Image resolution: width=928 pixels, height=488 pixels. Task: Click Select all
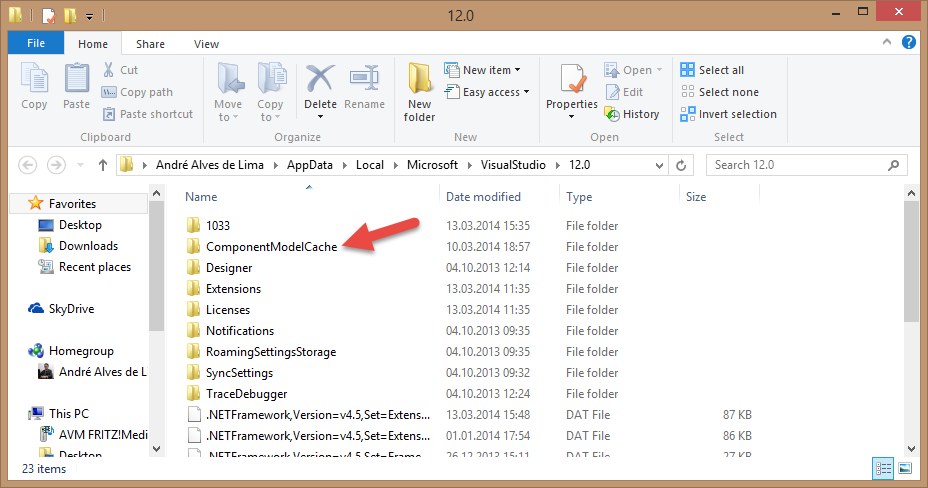712,70
